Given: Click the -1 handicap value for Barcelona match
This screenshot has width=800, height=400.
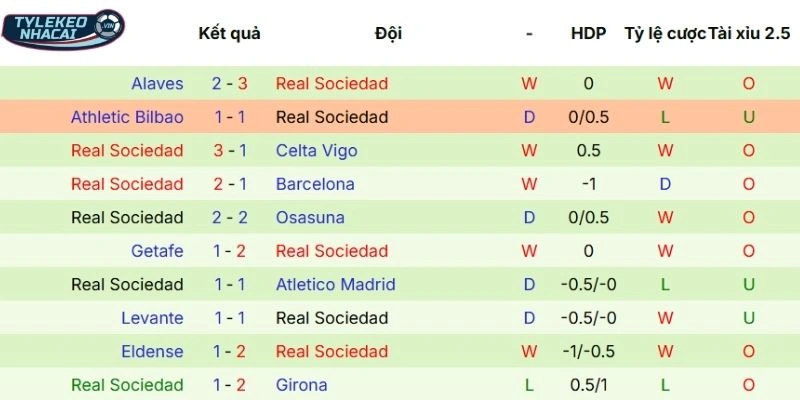Looking at the screenshot, I should click(588, 184).
